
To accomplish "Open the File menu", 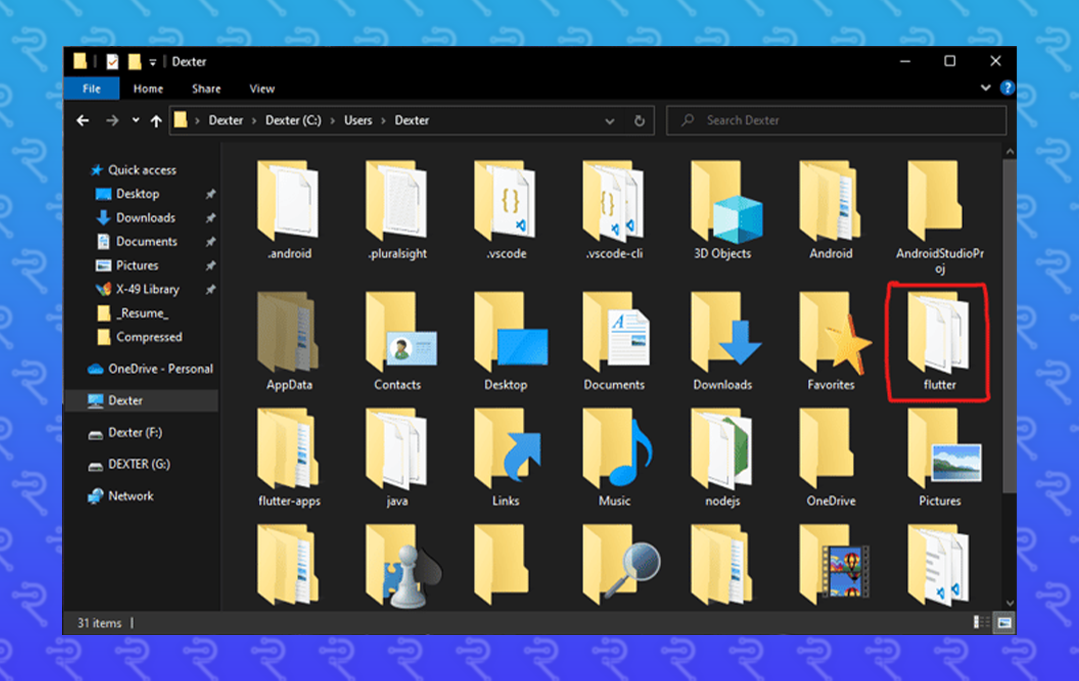I will [x=91, y=88].
